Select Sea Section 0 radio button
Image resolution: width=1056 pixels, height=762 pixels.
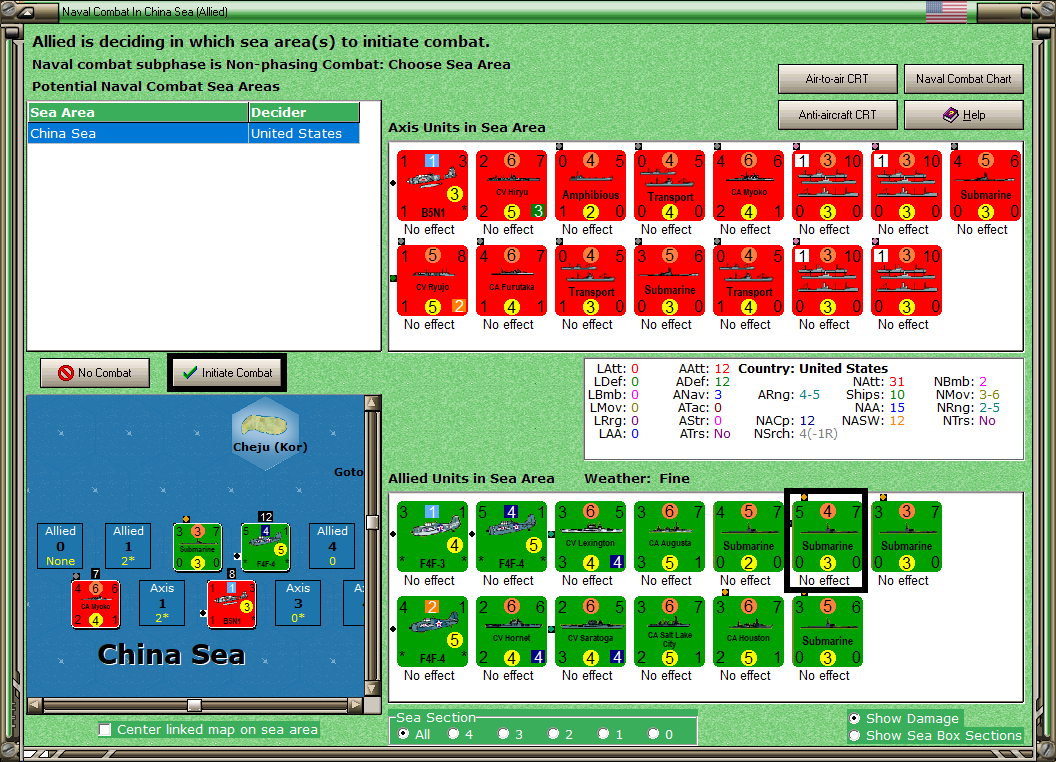(653, 734)
